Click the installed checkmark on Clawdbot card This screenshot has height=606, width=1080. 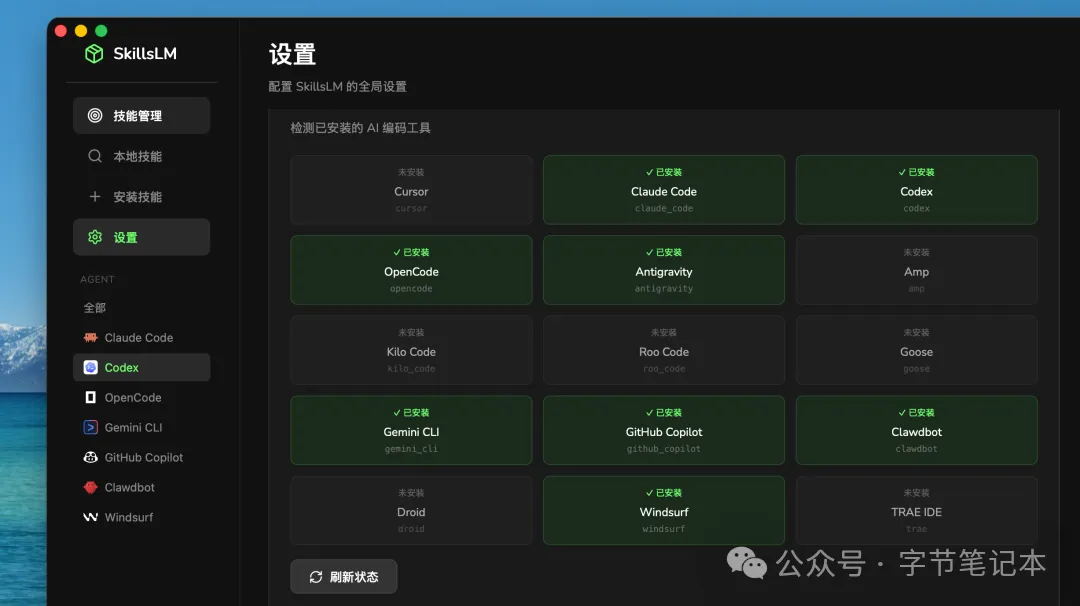tap(902, 412)
